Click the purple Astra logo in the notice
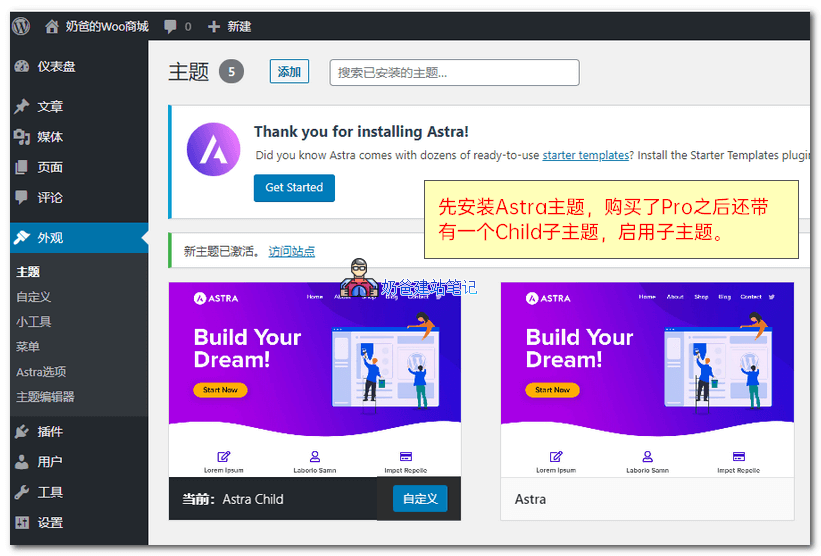The width and height of the screenshot is (821, 556). click(x=214, y=149)
